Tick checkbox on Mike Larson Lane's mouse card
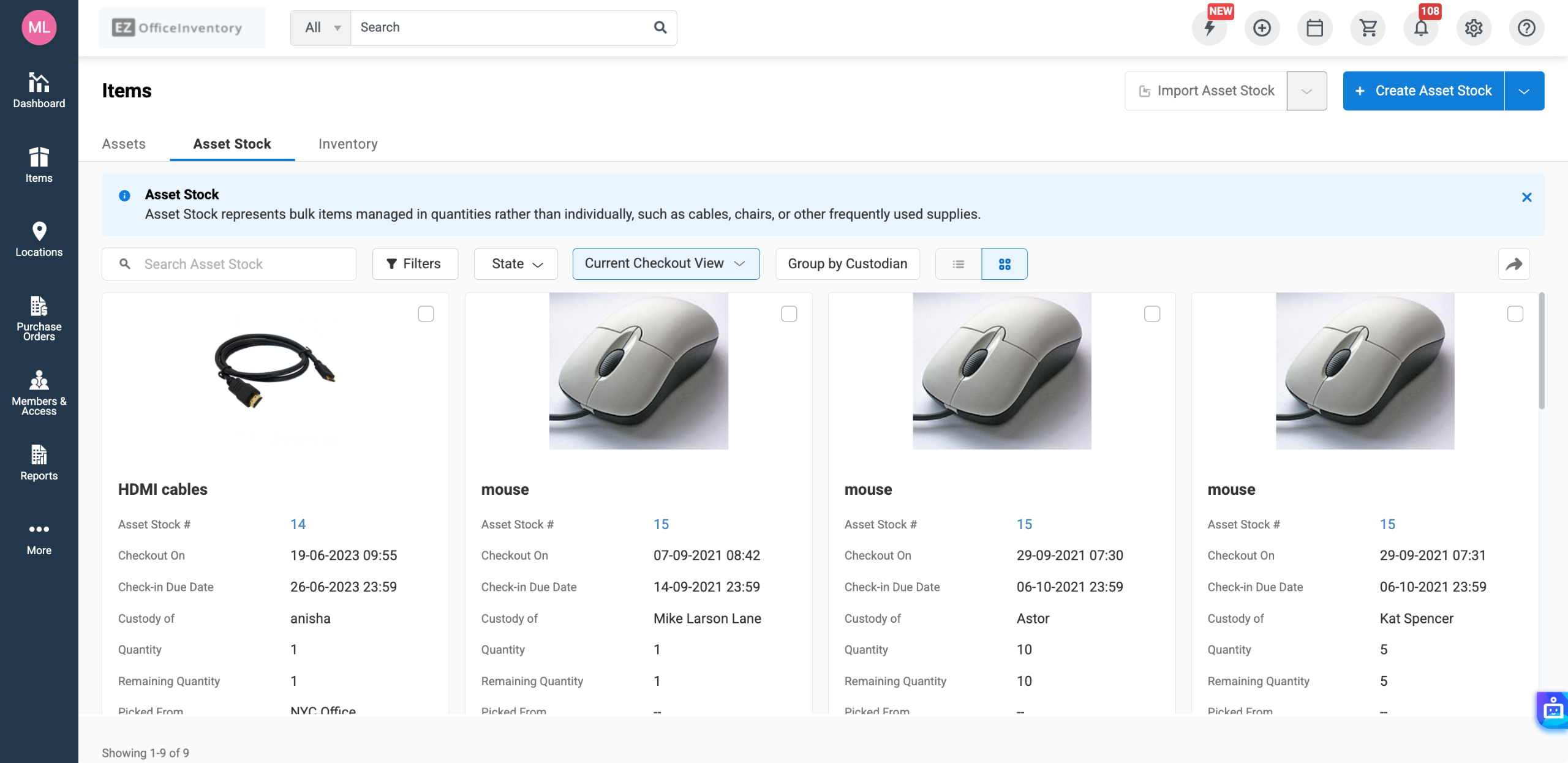The height and width of the screenshot is (763, 1568). coord(789,314)
